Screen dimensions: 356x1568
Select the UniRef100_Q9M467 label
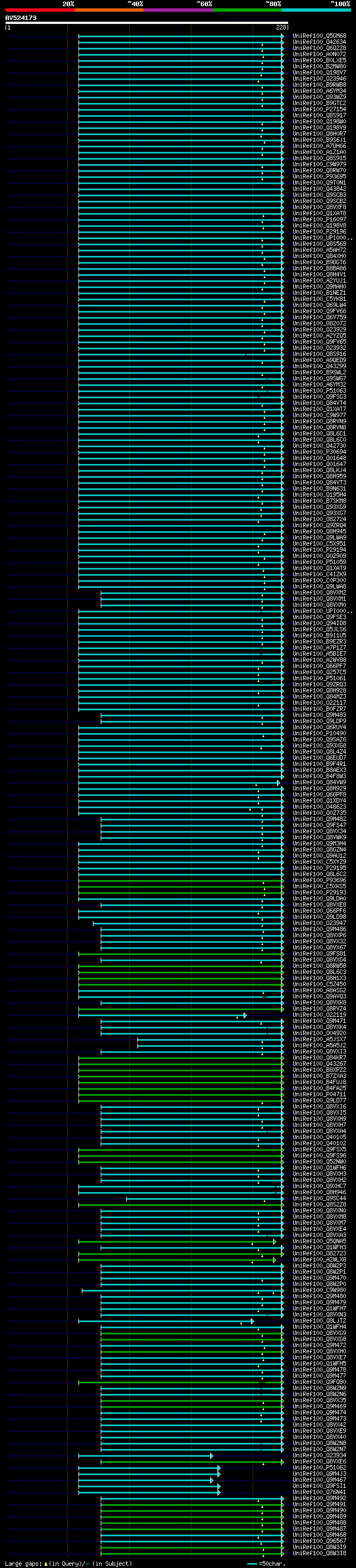tap(319, 1480)
